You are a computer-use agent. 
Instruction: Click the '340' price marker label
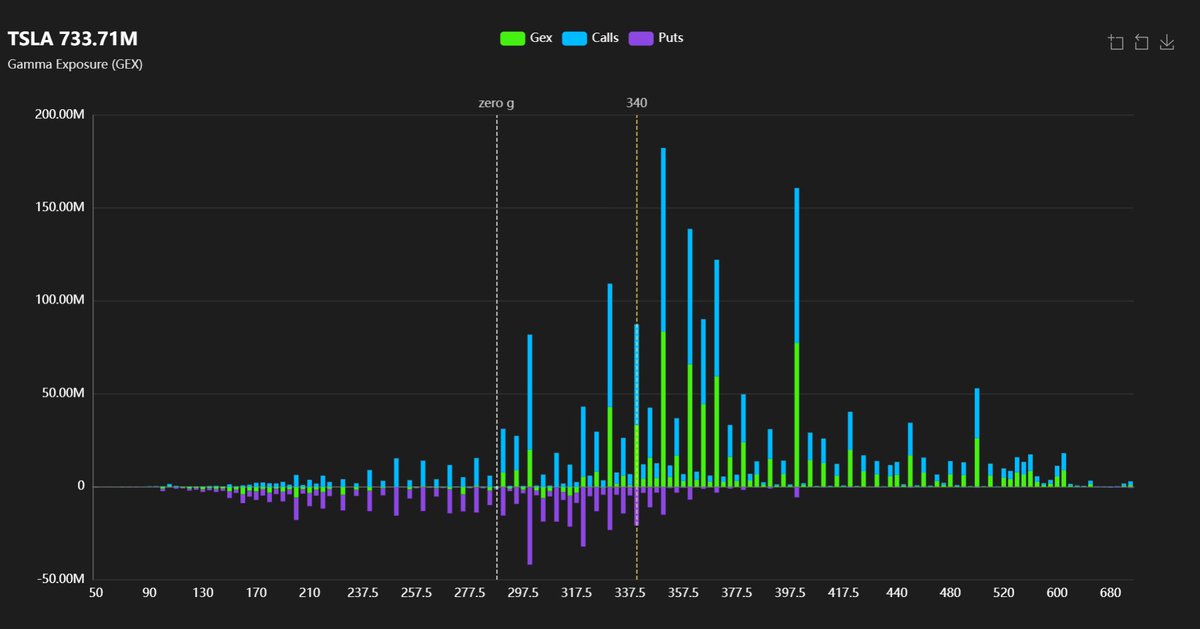point(636,102)
